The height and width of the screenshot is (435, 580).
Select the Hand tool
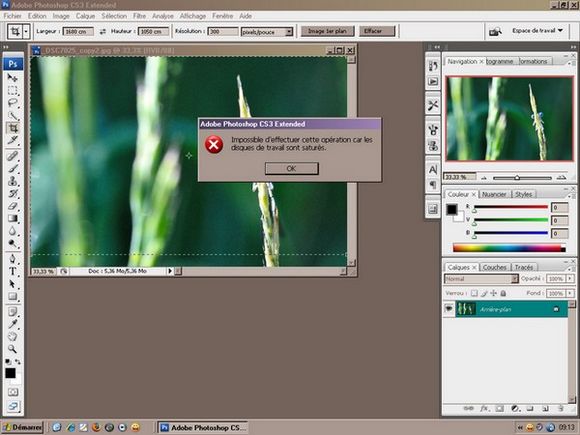click(12, 337)
